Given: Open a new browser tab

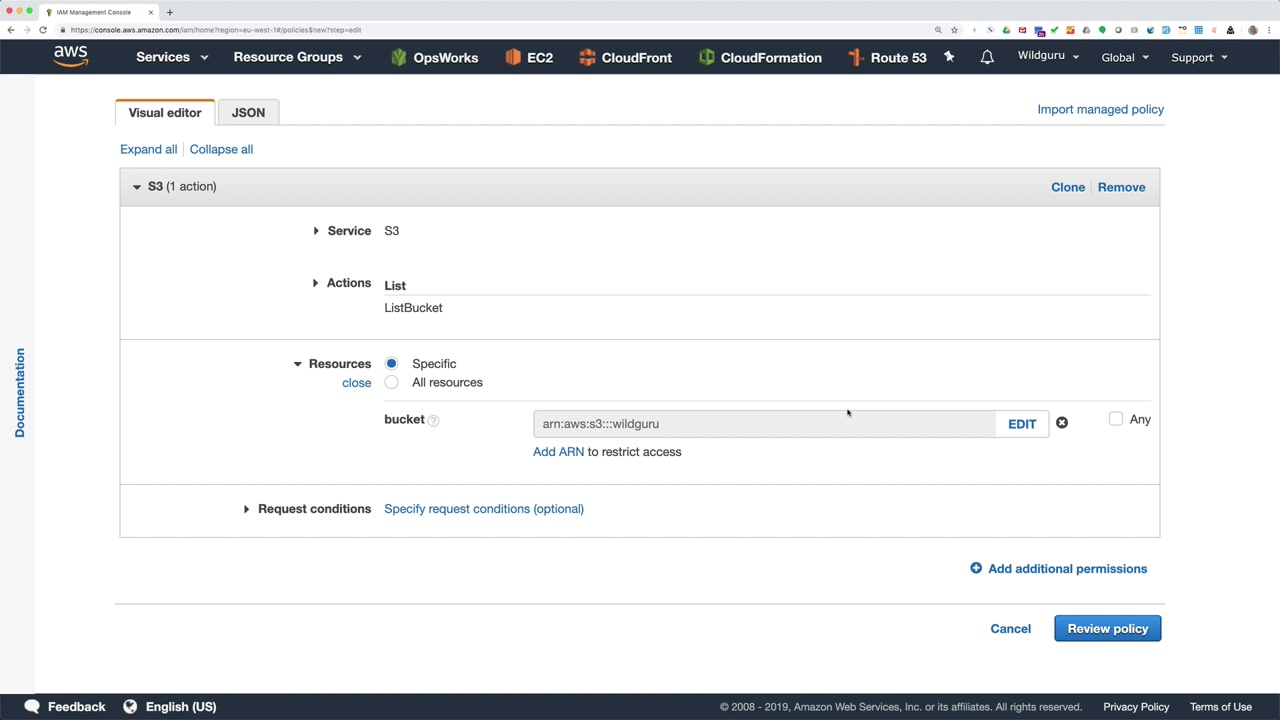Looking at the screenshot, I should coord(170,12).
